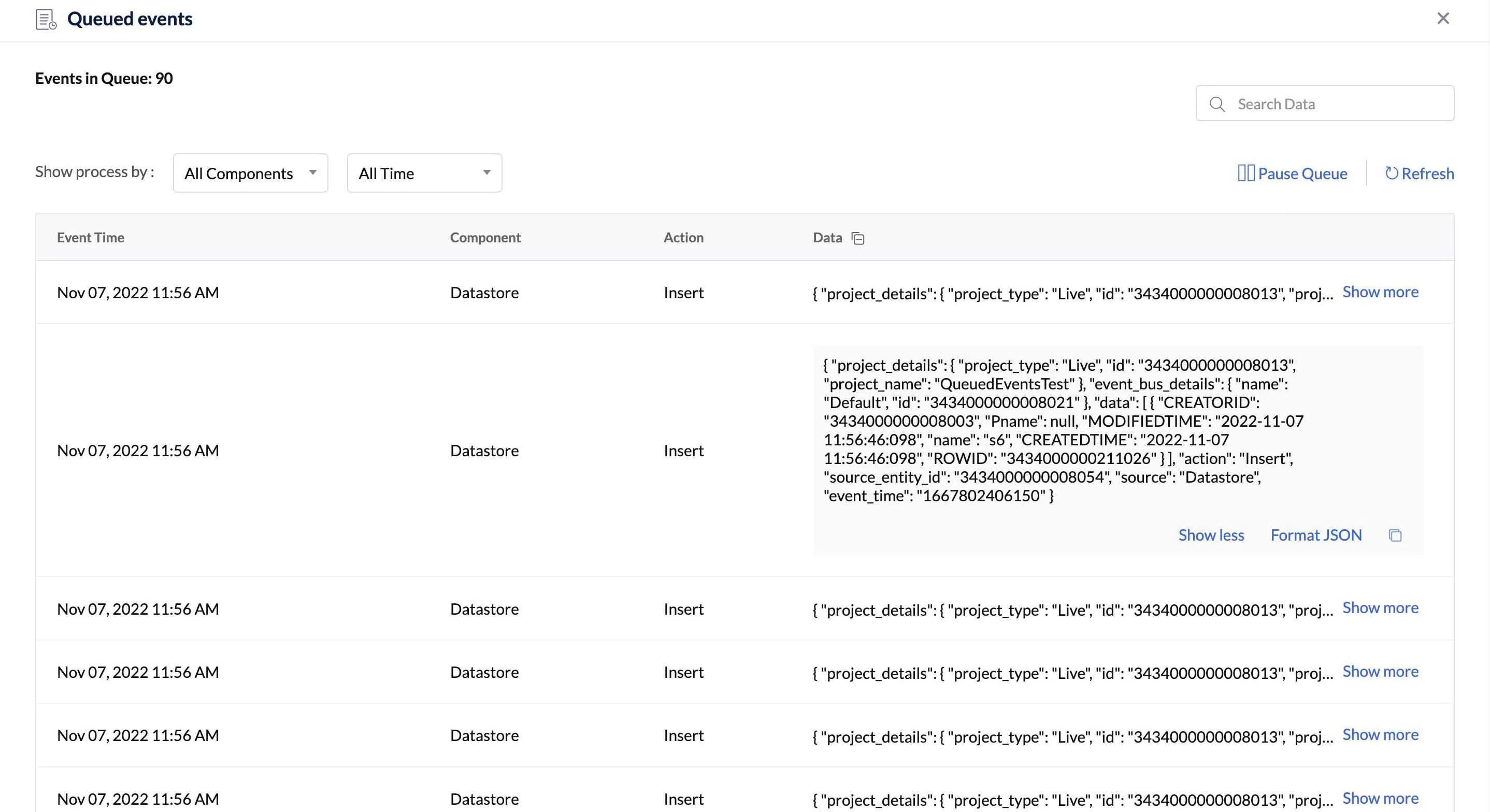This screenshot has height=812, width=1490.
Task: Select Insert cell in expanded row
Action: tap(683, 451)
